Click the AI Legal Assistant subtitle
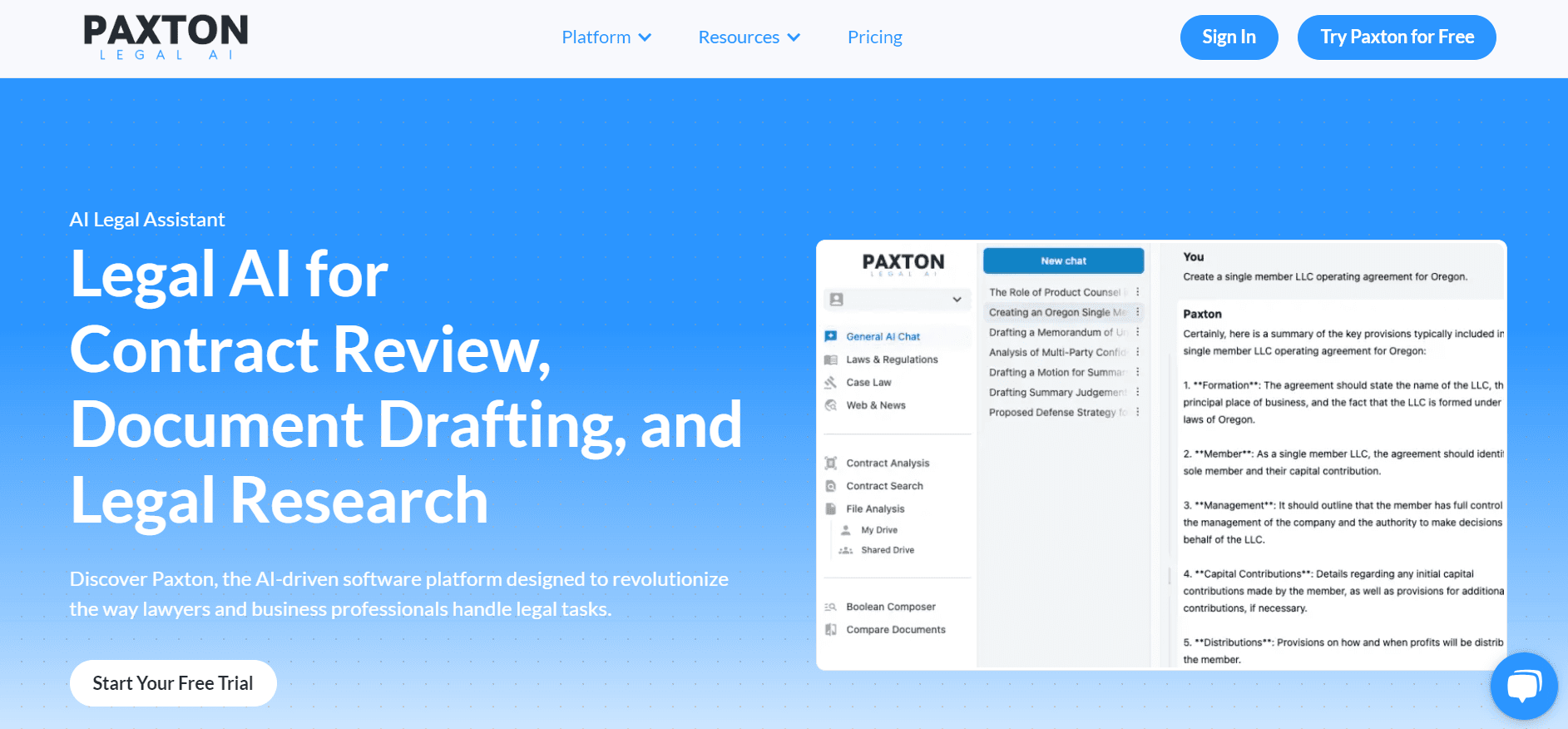 (x=147, y=220)
